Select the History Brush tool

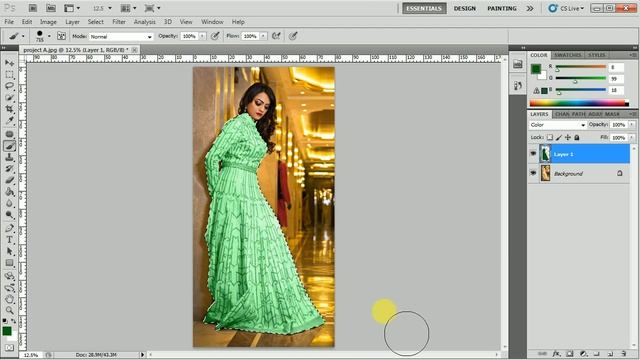[9, 169]
